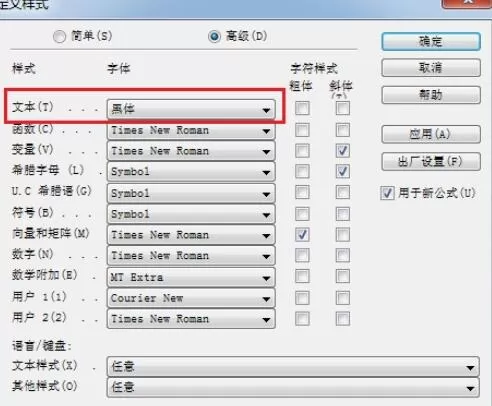Click the 取消 button
The width and height of the screenshot is (492, 406).
[431, 68]
